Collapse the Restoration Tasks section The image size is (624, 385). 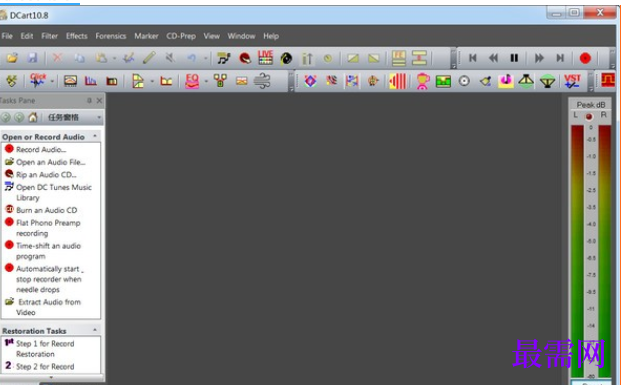coord(95,330)
